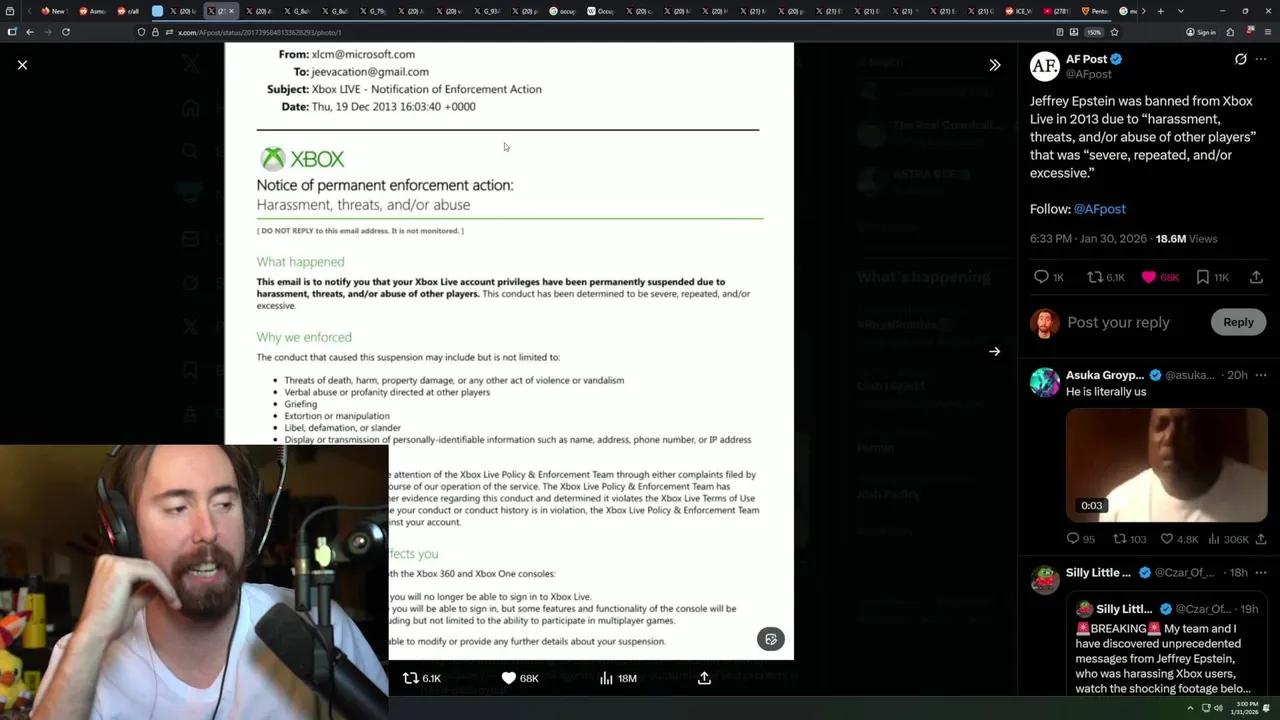Click the image edit icon on photo corner
Viewport: 1280px width, 720px height.
[x=771, y=639]
